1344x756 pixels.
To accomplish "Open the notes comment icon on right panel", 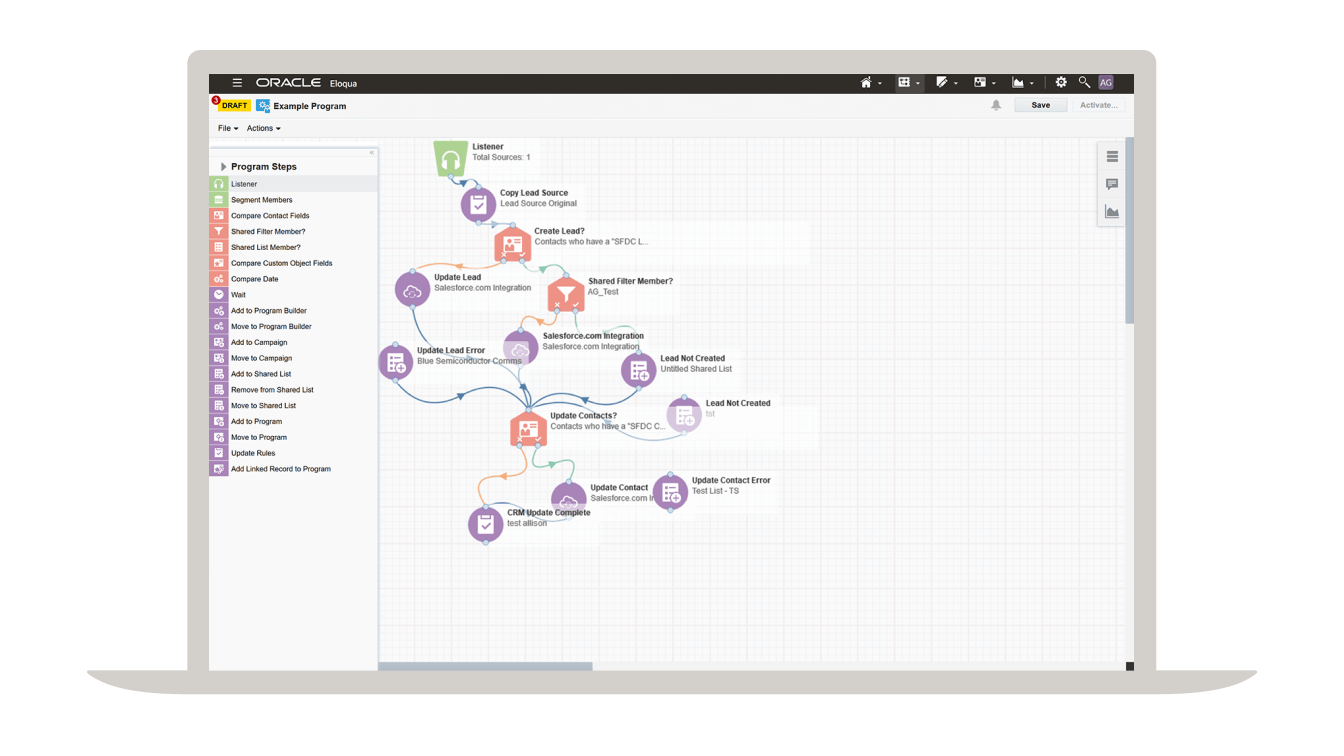I will point(1112,184).
